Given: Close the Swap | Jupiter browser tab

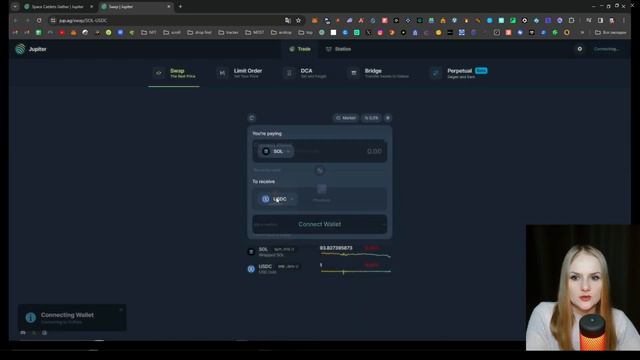Looking at the screenshot, I should click(169, 7).
